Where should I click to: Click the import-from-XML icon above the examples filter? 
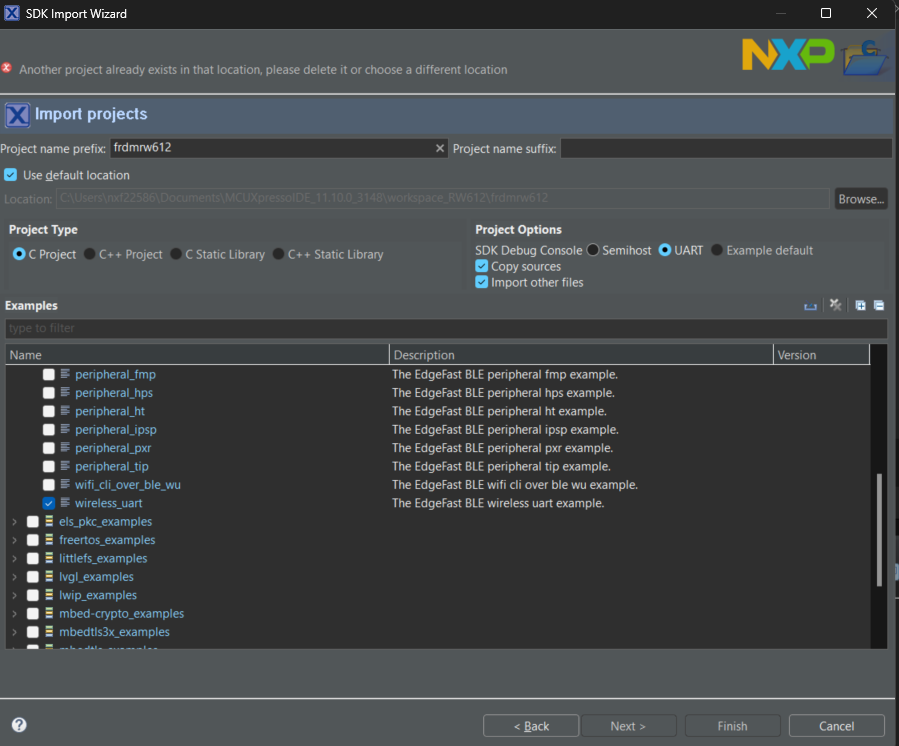click(811, 306)
